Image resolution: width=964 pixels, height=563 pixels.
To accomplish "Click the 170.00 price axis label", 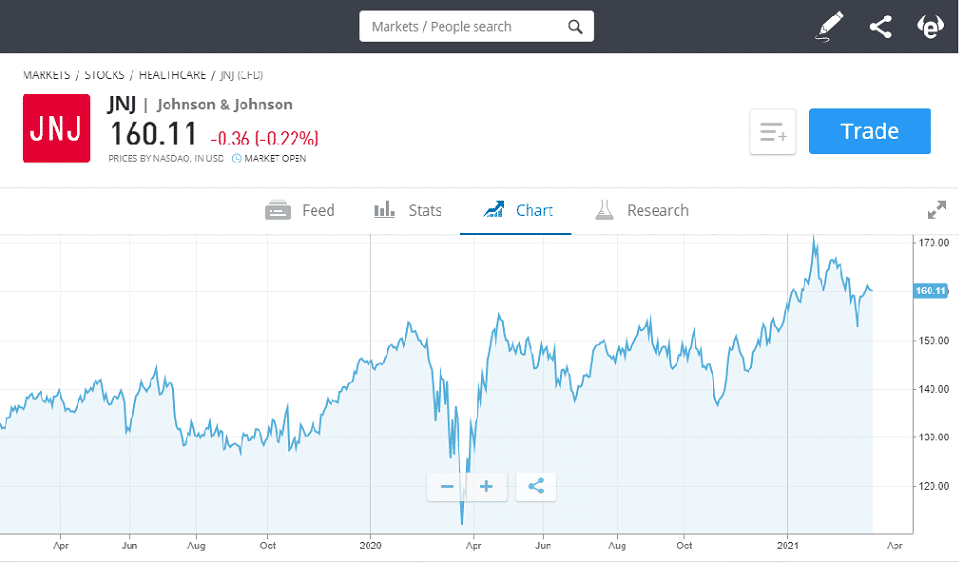I will point(933,243).
